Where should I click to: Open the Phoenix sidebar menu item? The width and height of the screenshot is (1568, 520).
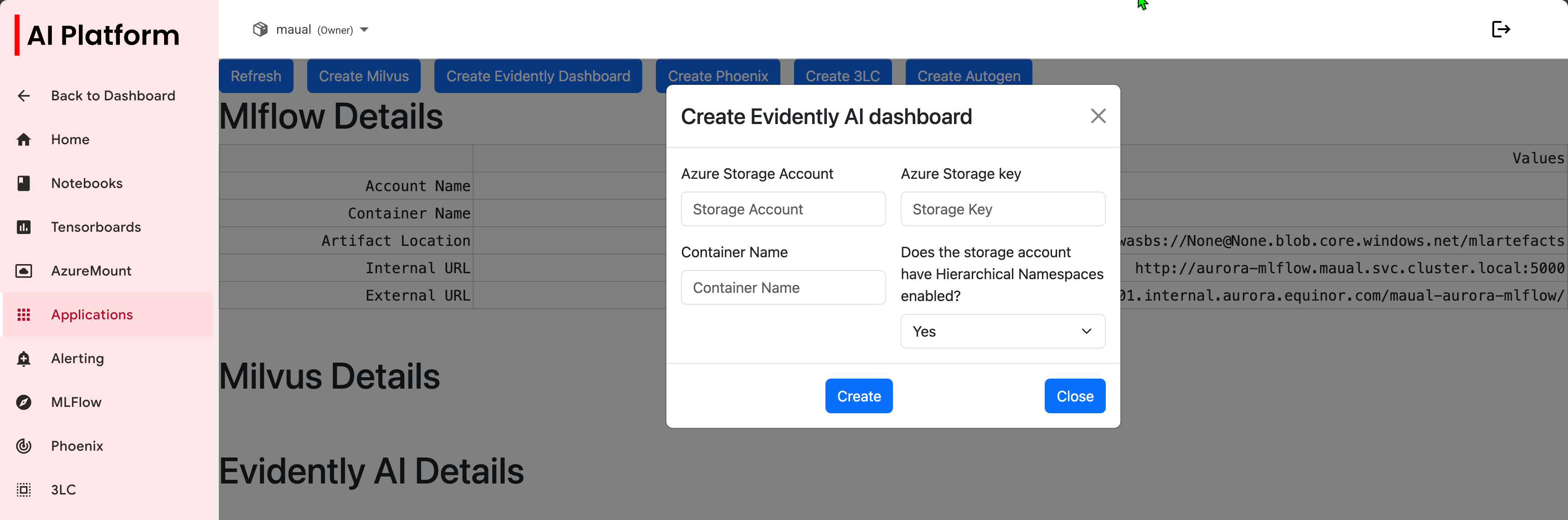click(x=77, y=446)
